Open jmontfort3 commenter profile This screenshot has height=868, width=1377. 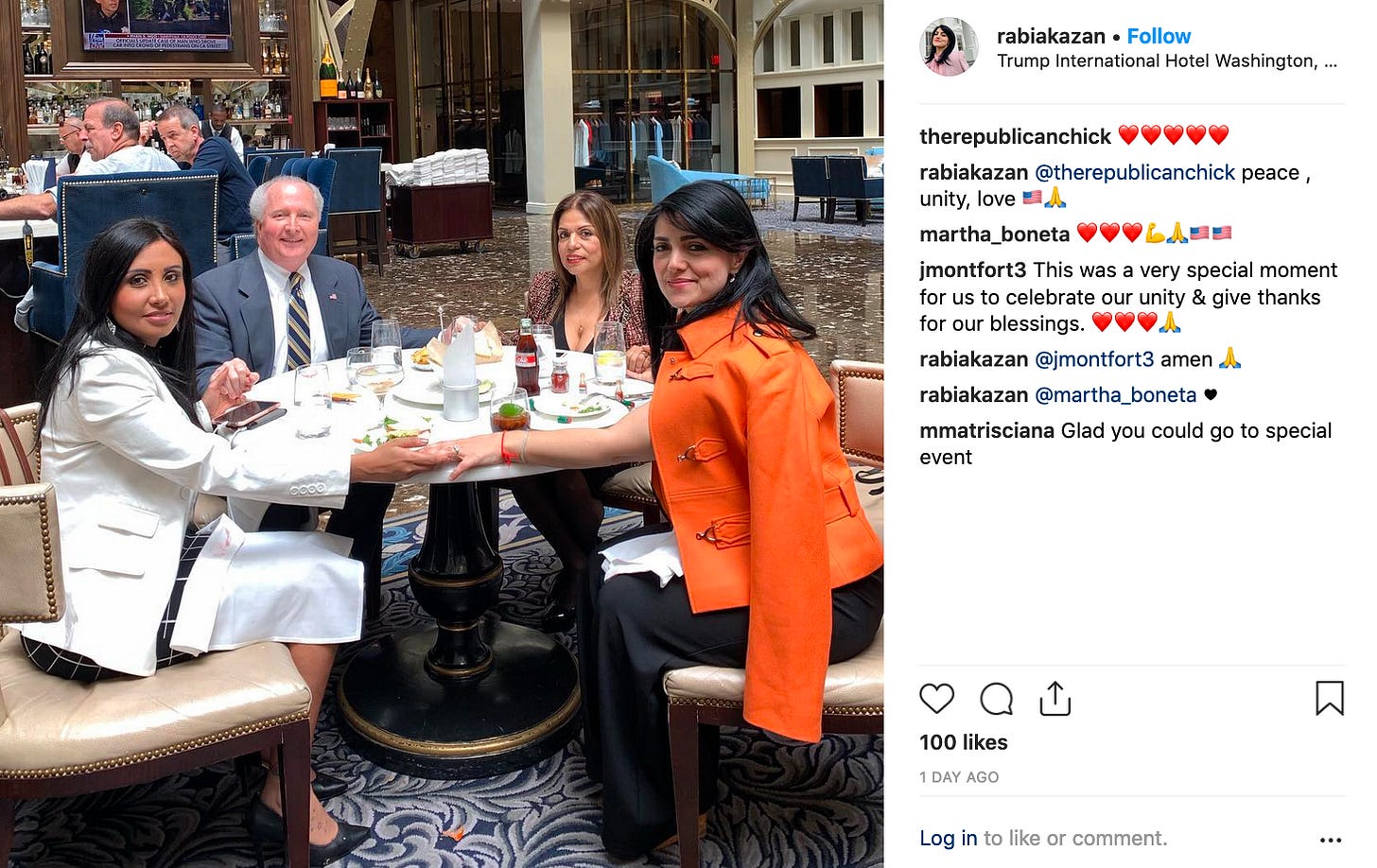point(972,270)
